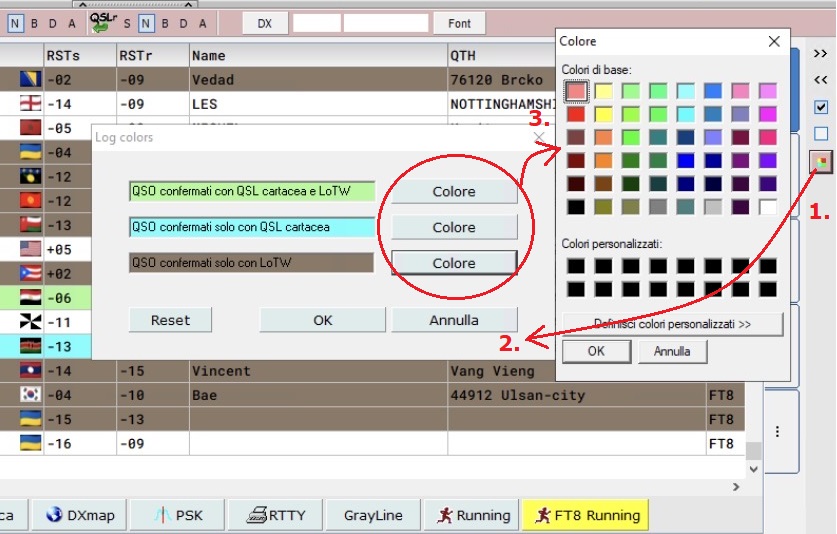The height and width of the screenshot is (534, 837).
Task: Click the cyan 'QSO confermati solo con QSL cartacea' label
Action: (252, 227)
